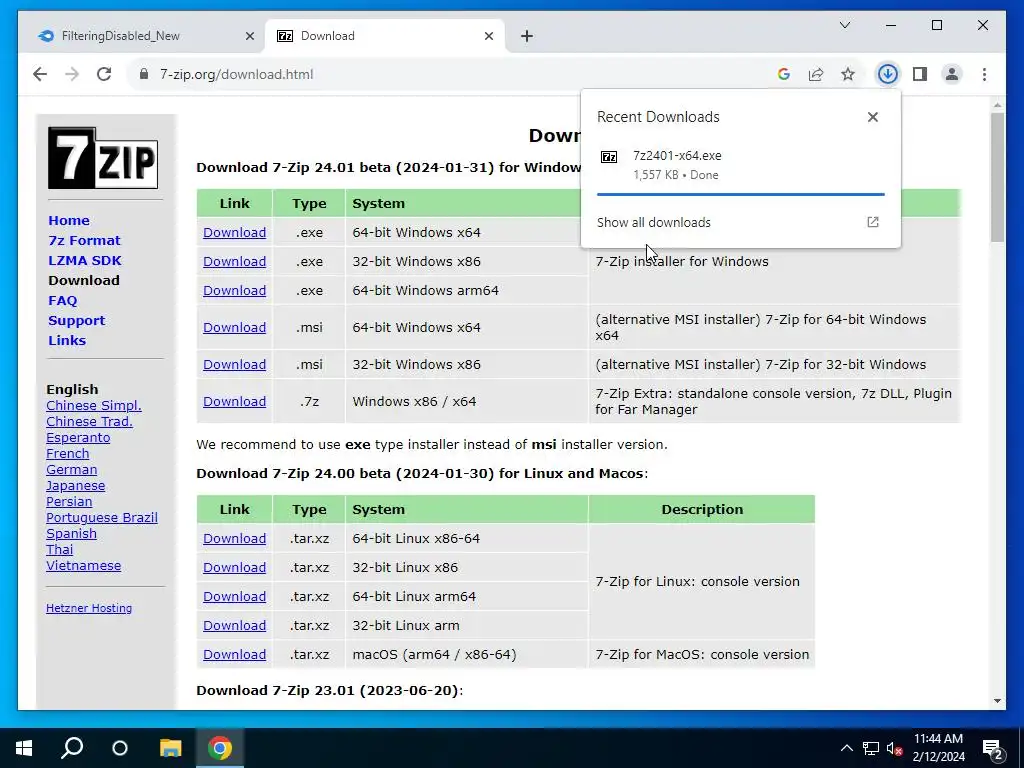Open Windows Start menu
The width and height of the screenshot is (1024, 768).
coord(24,748)
